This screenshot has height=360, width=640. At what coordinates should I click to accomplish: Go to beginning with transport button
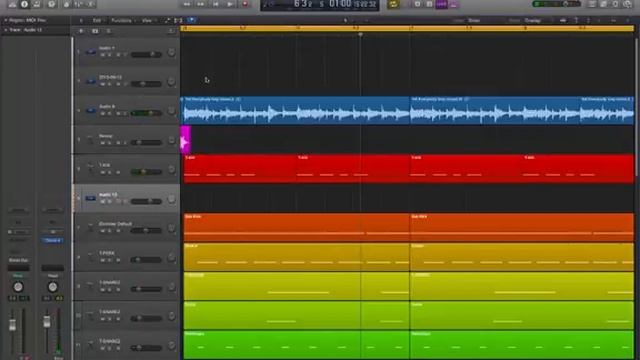[216, 4]
